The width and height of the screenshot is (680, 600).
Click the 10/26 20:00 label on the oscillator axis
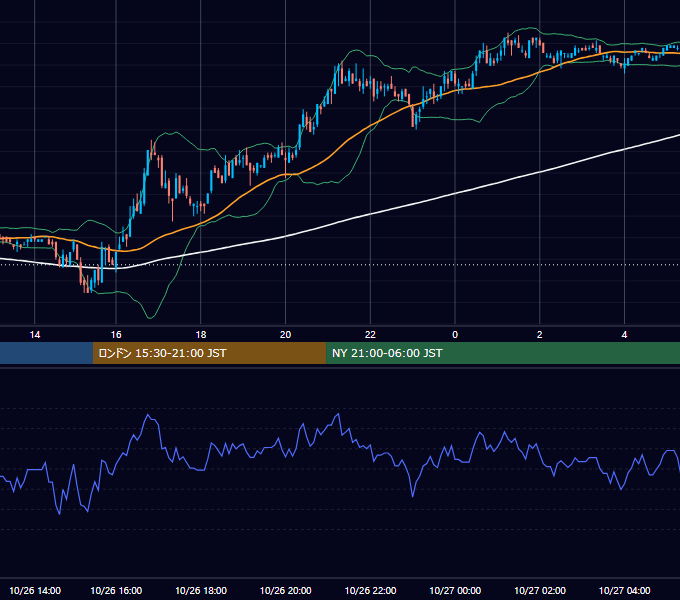285,590
